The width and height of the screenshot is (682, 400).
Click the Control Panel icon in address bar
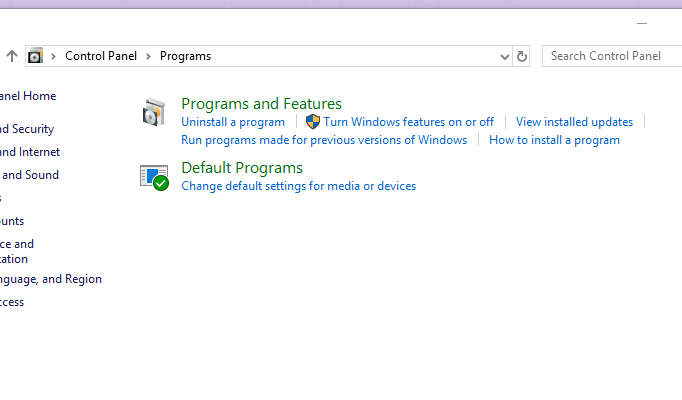(x=35, y=56)
